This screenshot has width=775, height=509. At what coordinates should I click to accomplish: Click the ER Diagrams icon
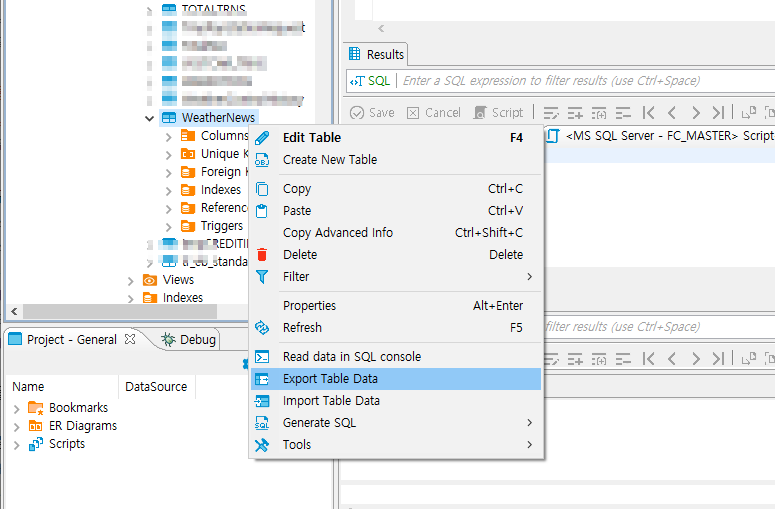[x=36, y=426]
